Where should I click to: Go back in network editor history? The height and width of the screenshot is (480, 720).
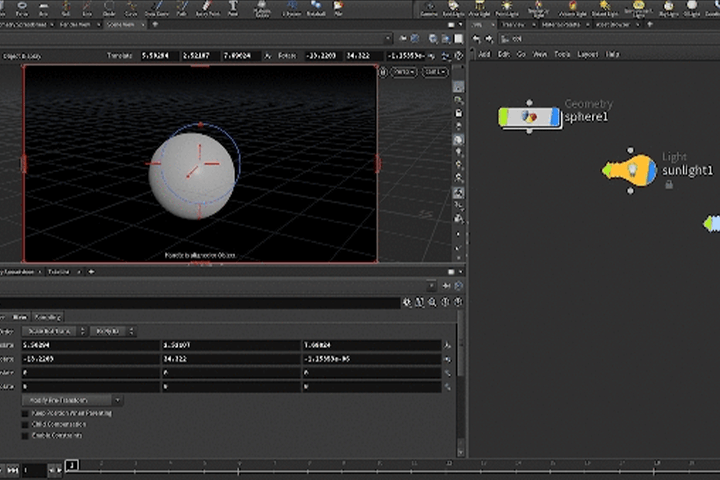tap(477, 39)
